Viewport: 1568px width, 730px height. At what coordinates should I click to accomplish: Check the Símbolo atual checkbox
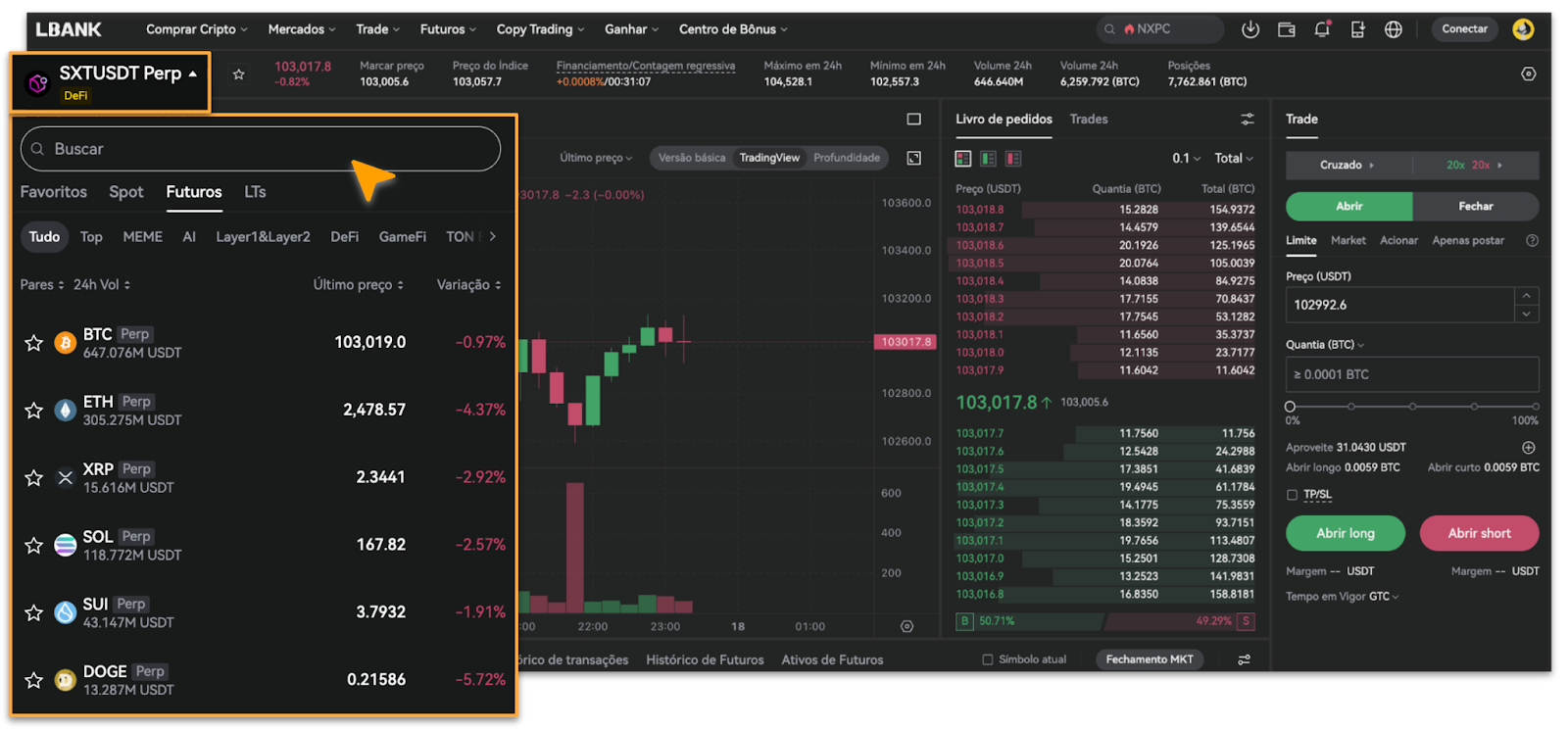click(x=987, y=659)
